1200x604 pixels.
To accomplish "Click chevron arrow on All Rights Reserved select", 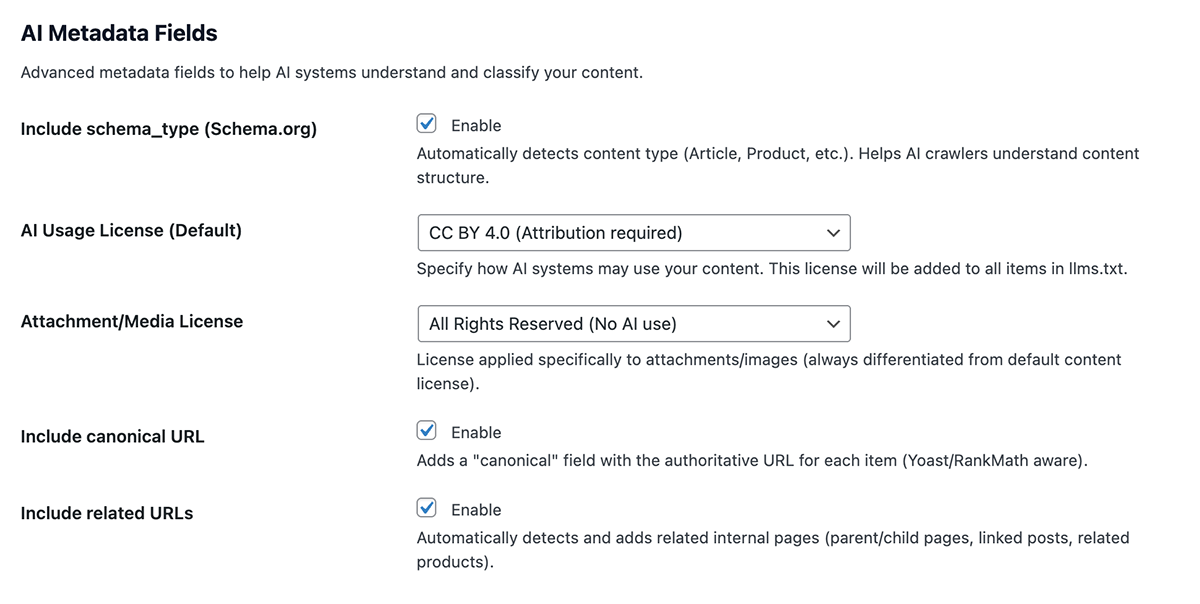I will pyautogui.click(x=833, y=324).
